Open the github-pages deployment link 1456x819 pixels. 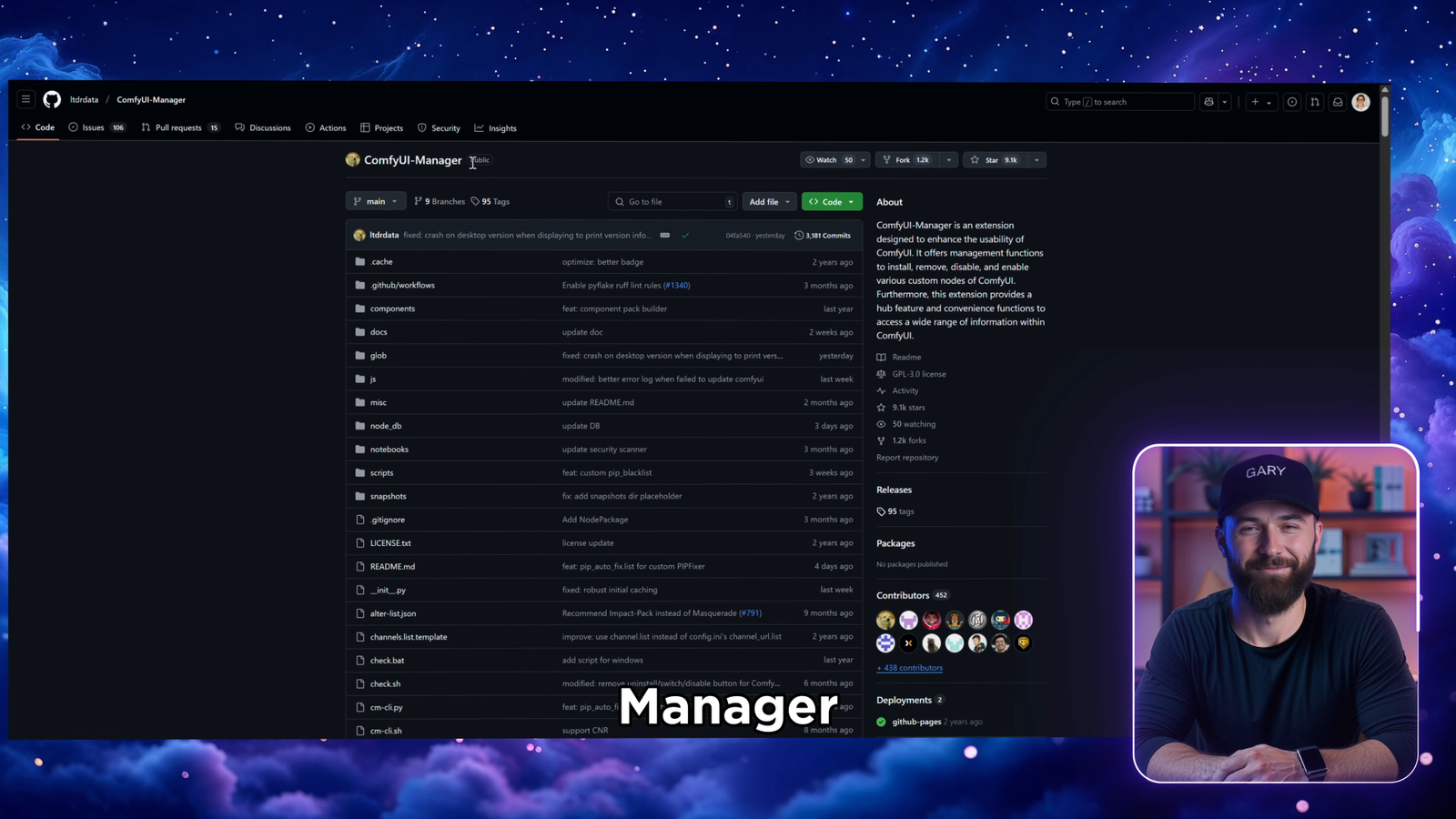click(916, 722)
